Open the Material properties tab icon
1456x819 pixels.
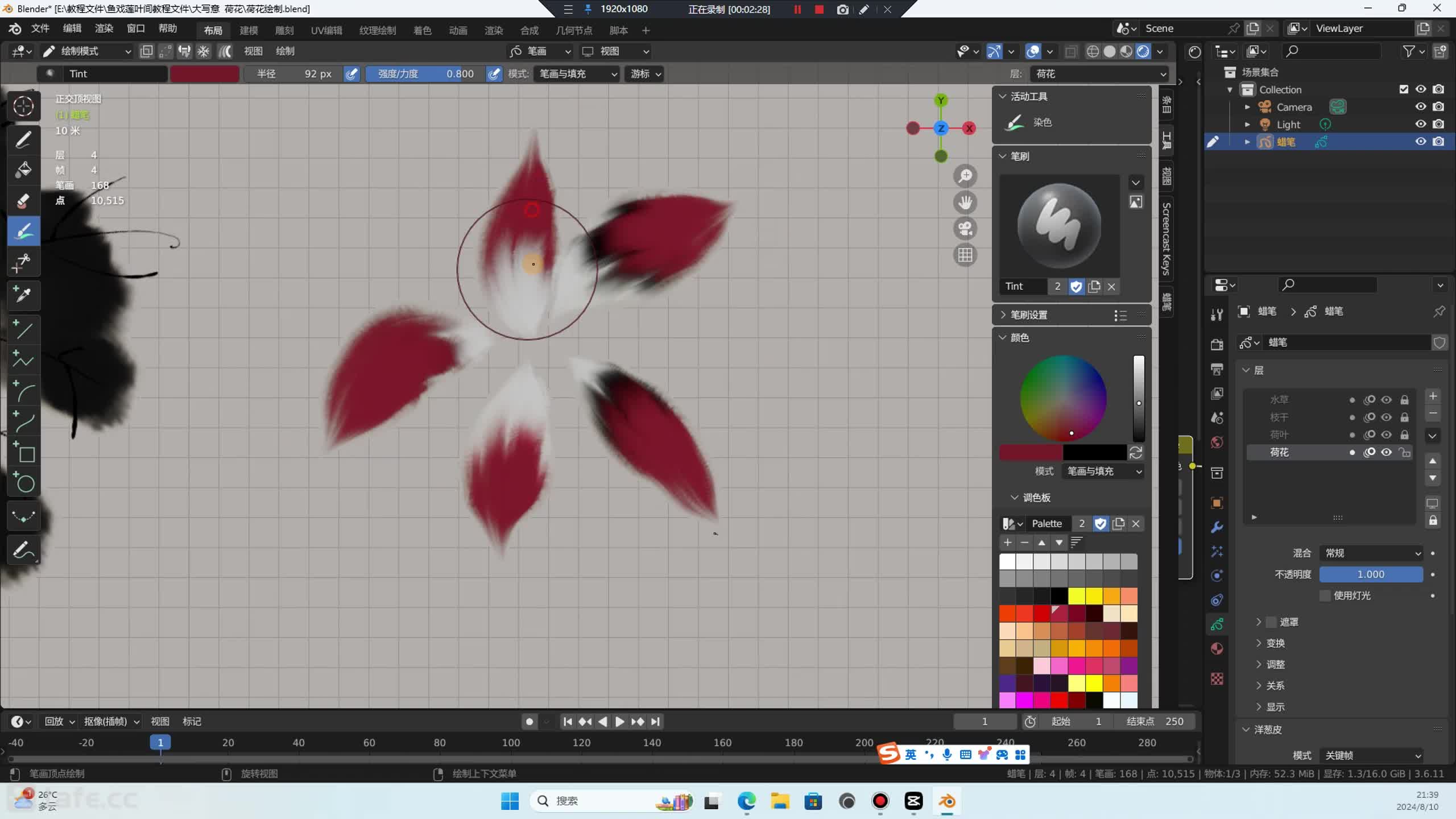pos(1217,649)
